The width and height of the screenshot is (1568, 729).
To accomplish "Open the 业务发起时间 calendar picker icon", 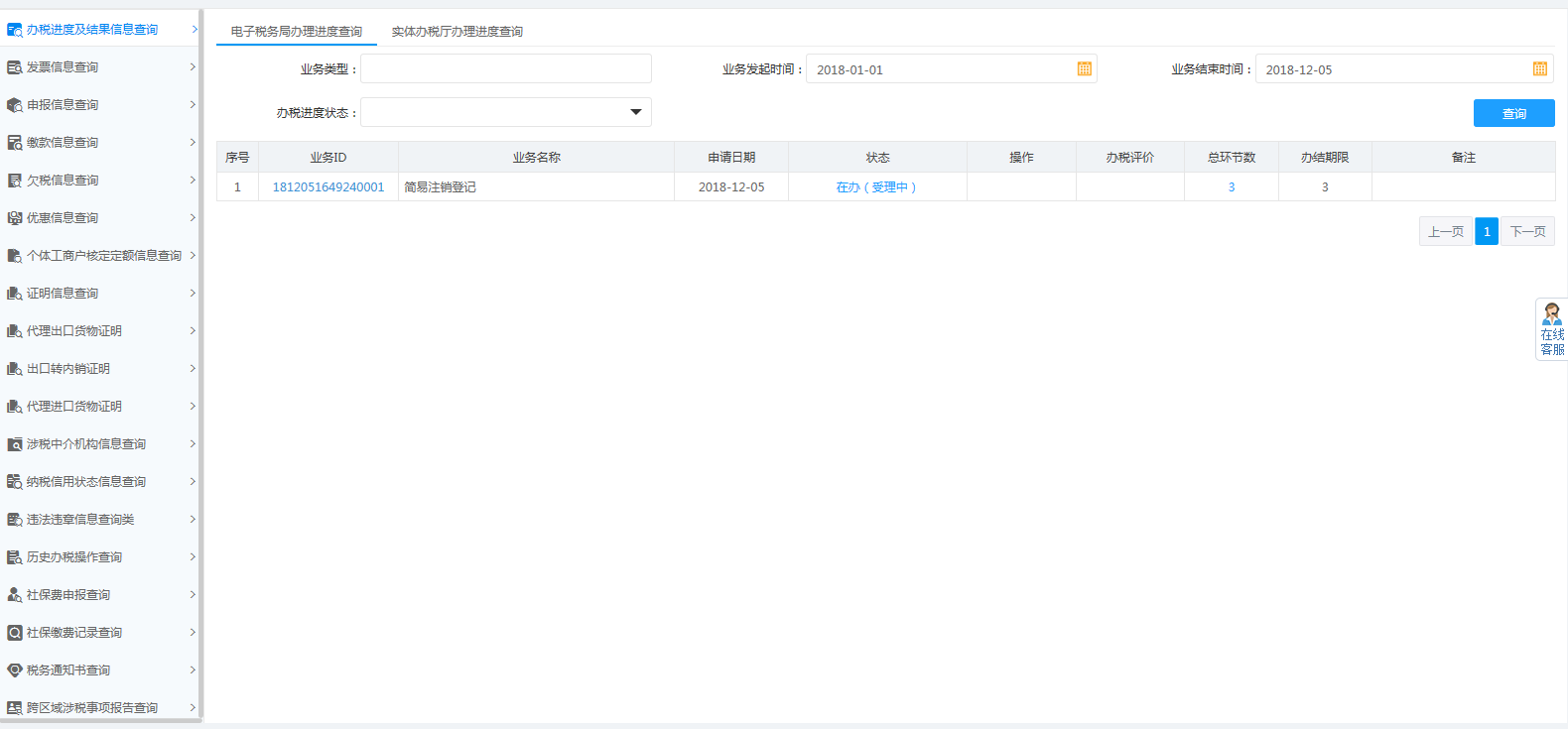I will pyautogui.click(x=1084, y=69).
